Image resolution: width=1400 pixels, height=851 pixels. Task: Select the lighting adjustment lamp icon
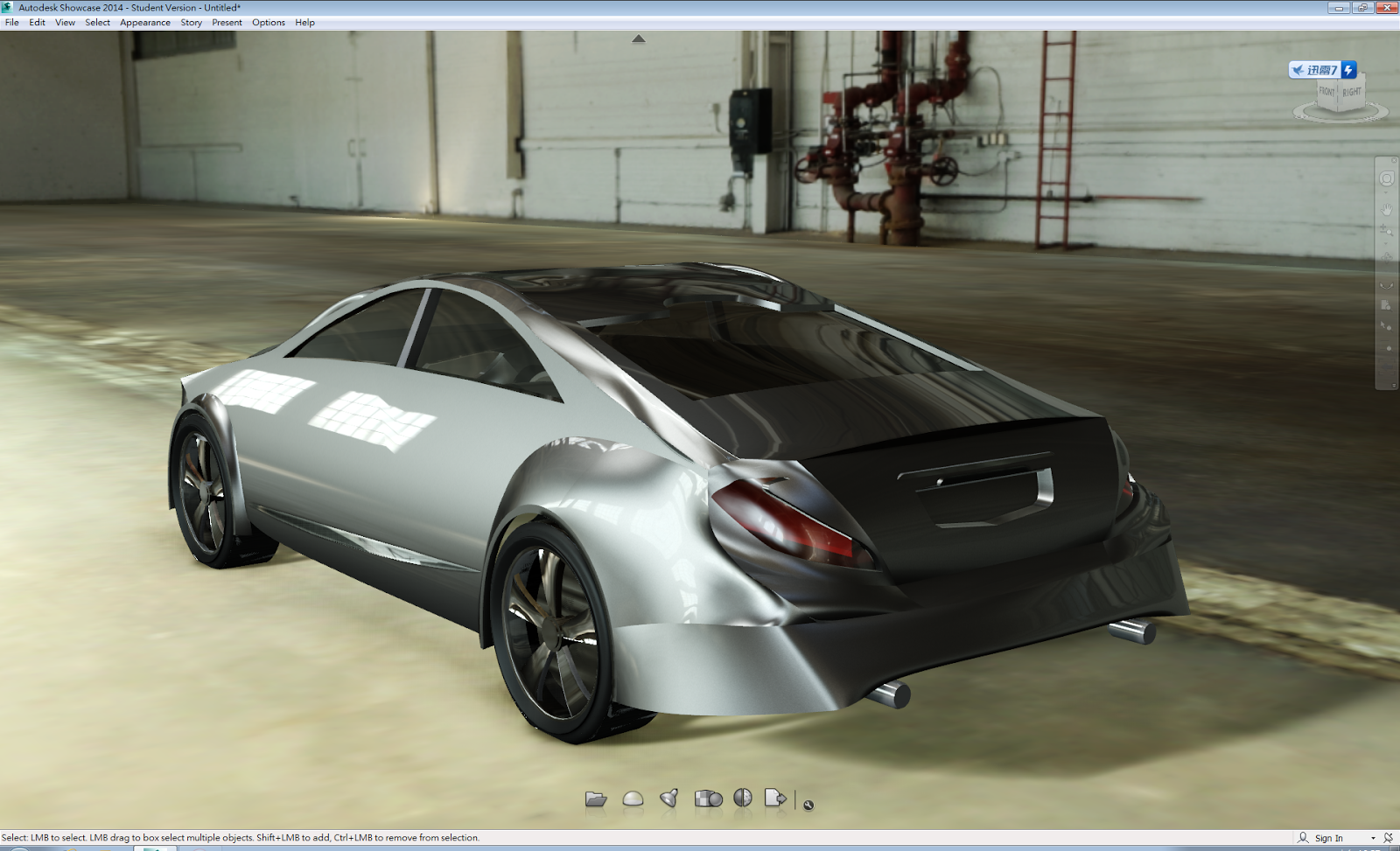(668, 798)
